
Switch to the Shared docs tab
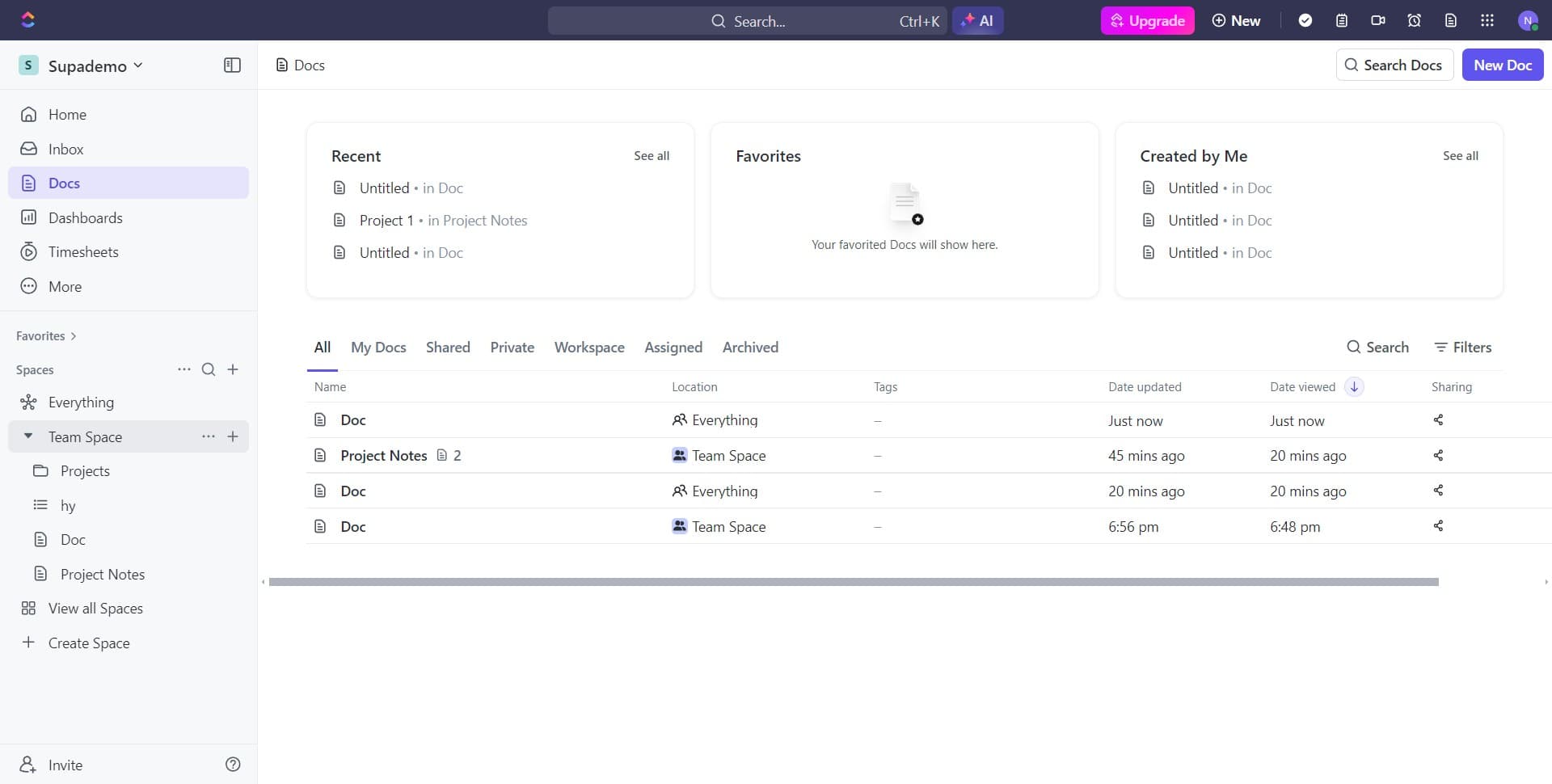[x=448, y=347]
